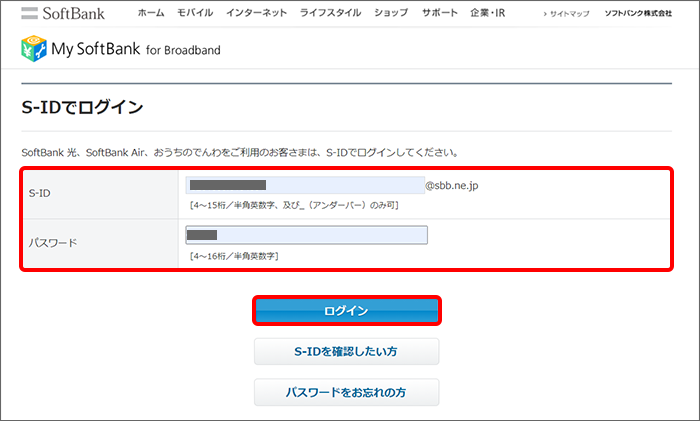Click the 4〜15桁 S-ID format hint
Image resolution: width=700 pixels, height=421 pixels.
pos(294,205)
